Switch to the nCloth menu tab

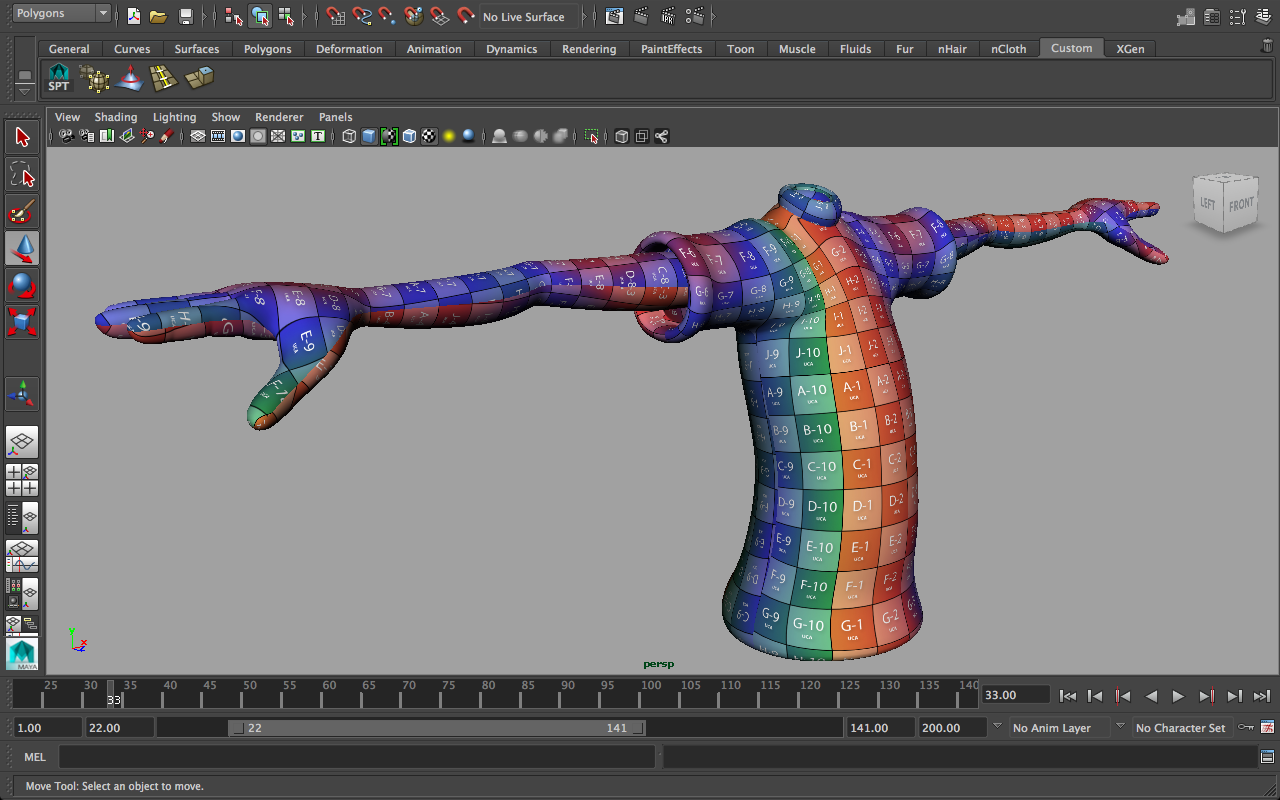tap(1008, 48)
